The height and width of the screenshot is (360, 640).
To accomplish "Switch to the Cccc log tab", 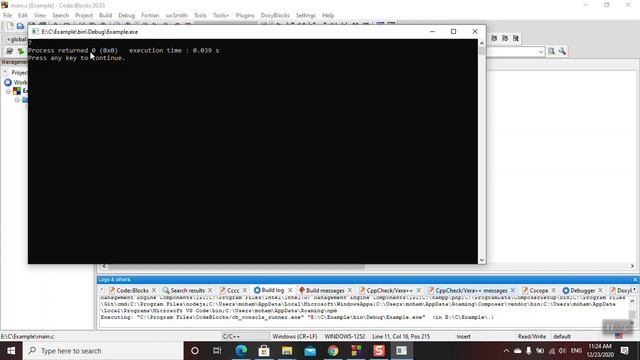I will pos(233,291).
